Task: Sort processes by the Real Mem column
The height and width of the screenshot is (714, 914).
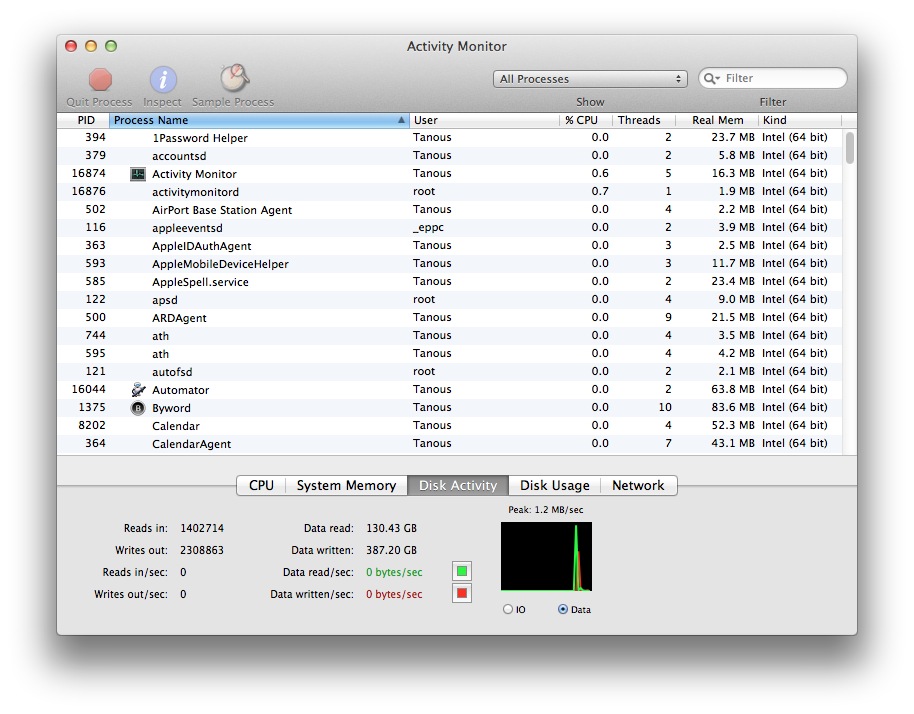Action: click(x=717, y=119)
